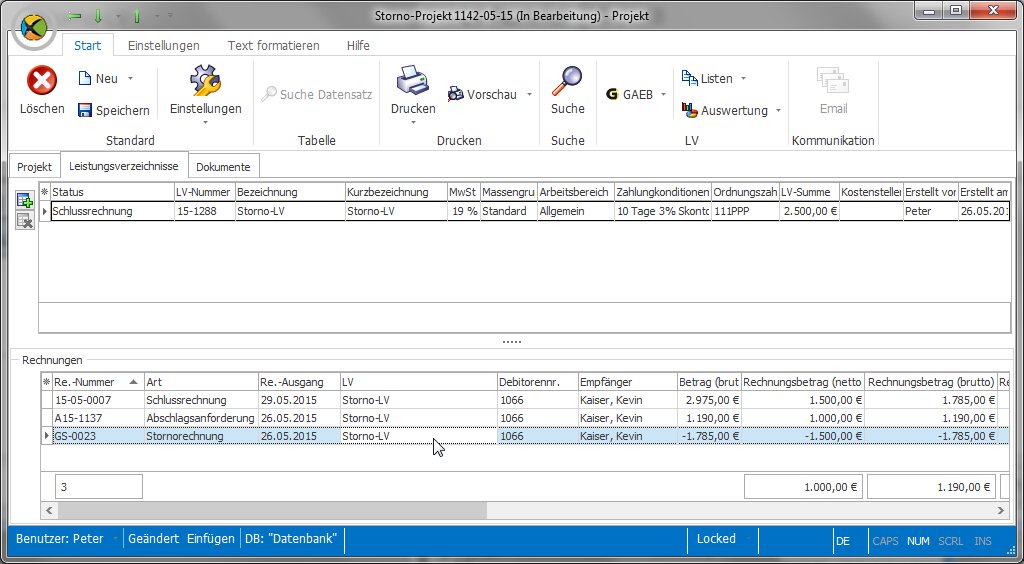Open the Listen dropdown arrow
Viewport: 1024px width, 564px height.
tap(743, 78)
